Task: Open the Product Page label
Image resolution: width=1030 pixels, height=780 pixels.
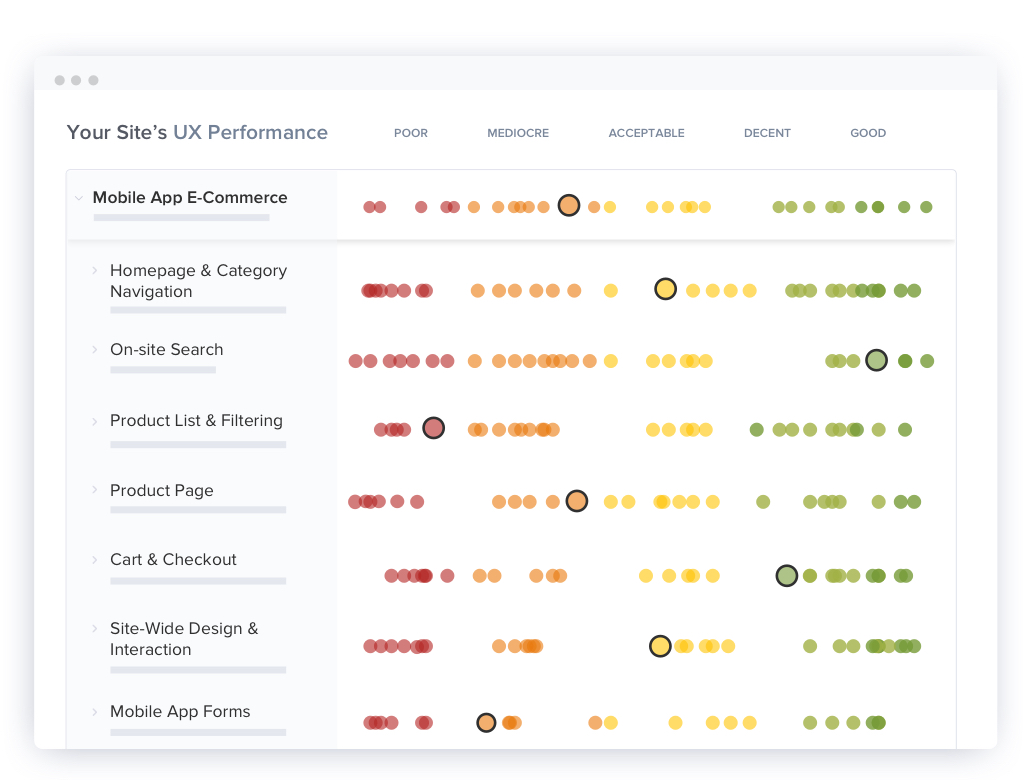Action: (161, 491)
